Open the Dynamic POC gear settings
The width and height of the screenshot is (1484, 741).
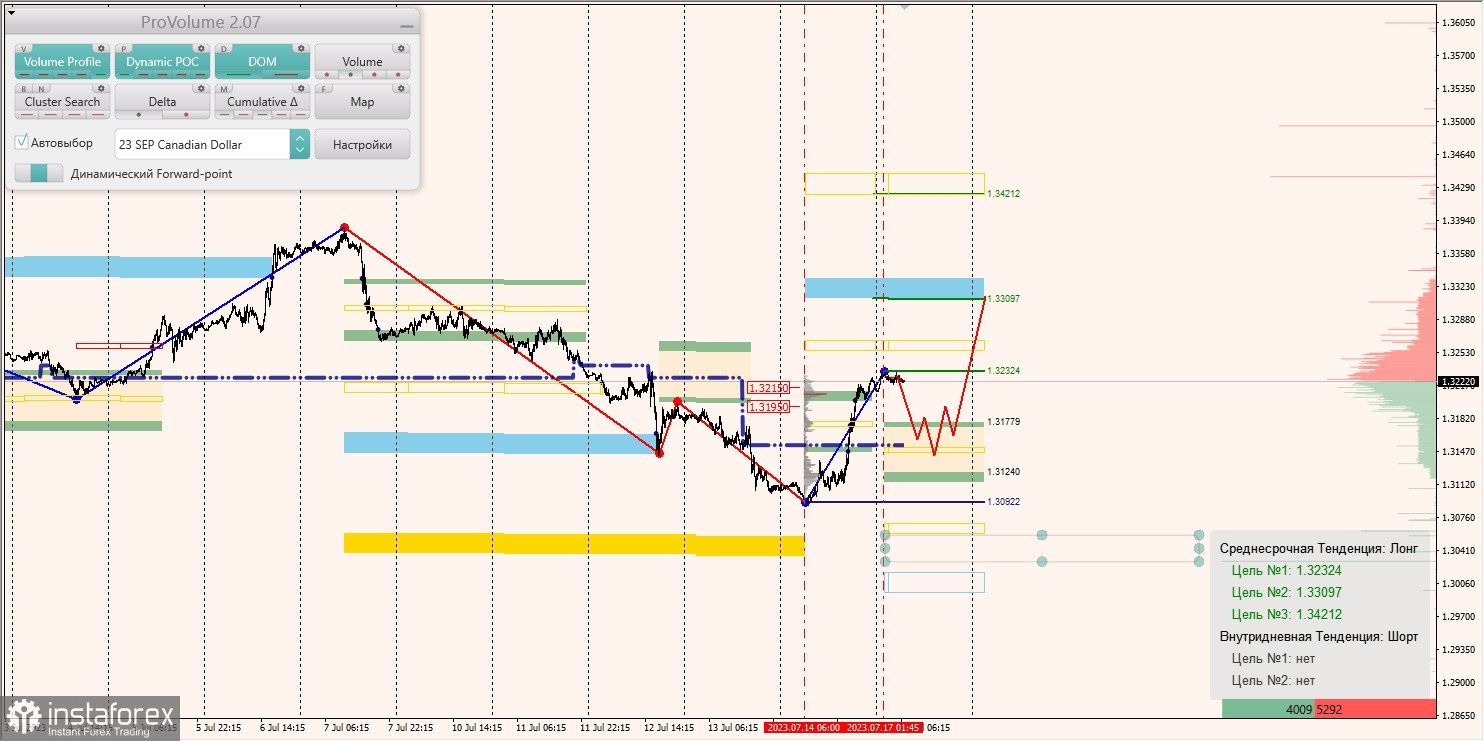click(201, 48)
